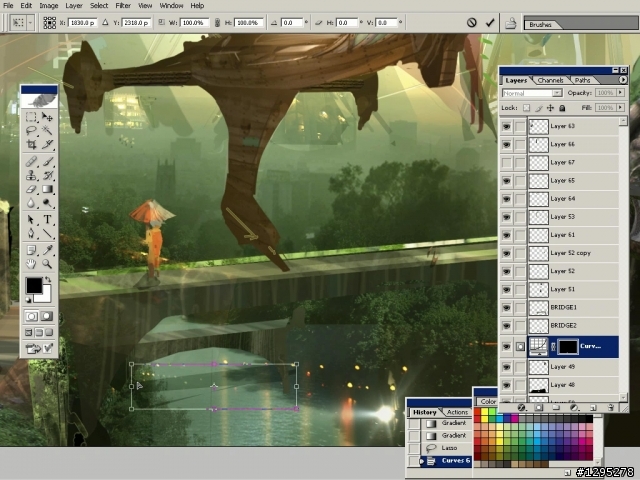This screenshot has width=640, height=480.
Task: Open the Layers panel flyout menu
Action: coord(622,80)
